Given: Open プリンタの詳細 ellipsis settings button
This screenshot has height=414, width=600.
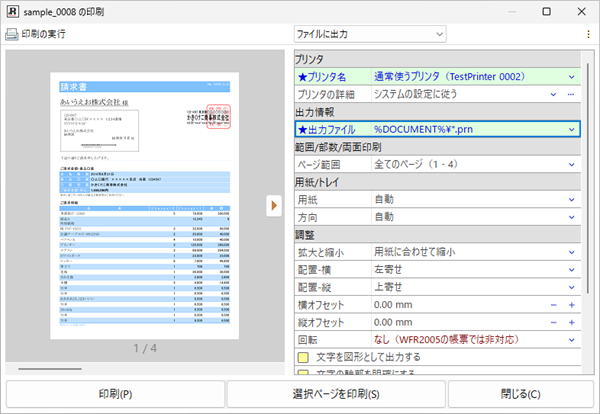Looking at the screenshot, I should click(571, 95).
